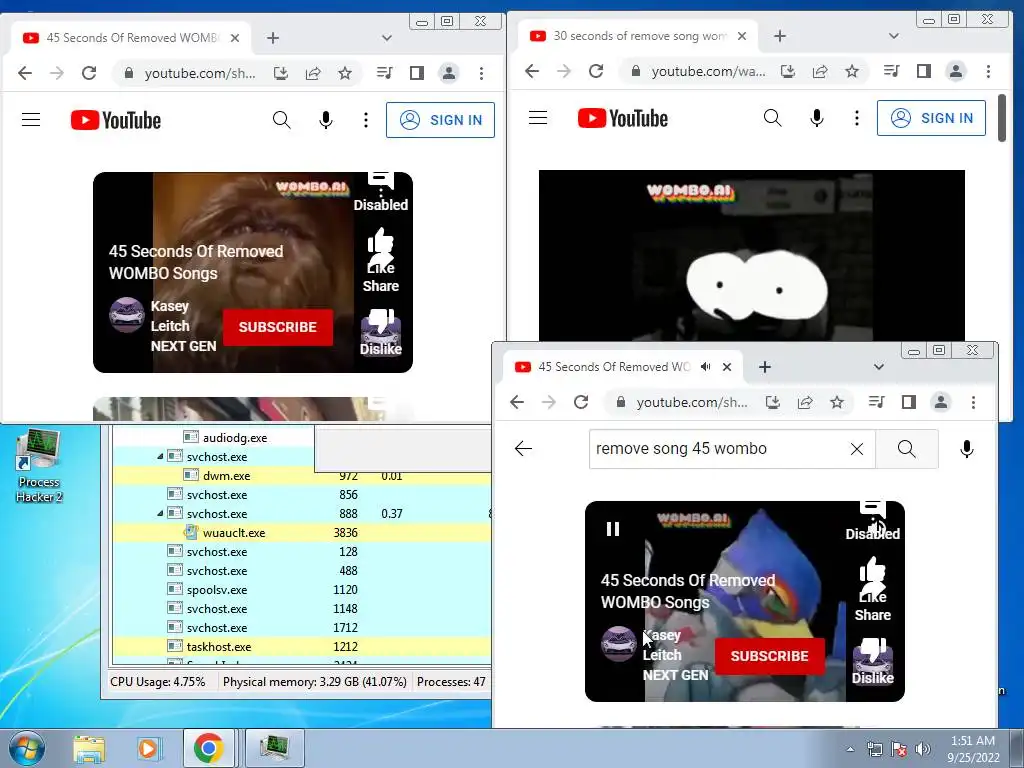Pause the playing short in bottom-right window

coord(613,529)
